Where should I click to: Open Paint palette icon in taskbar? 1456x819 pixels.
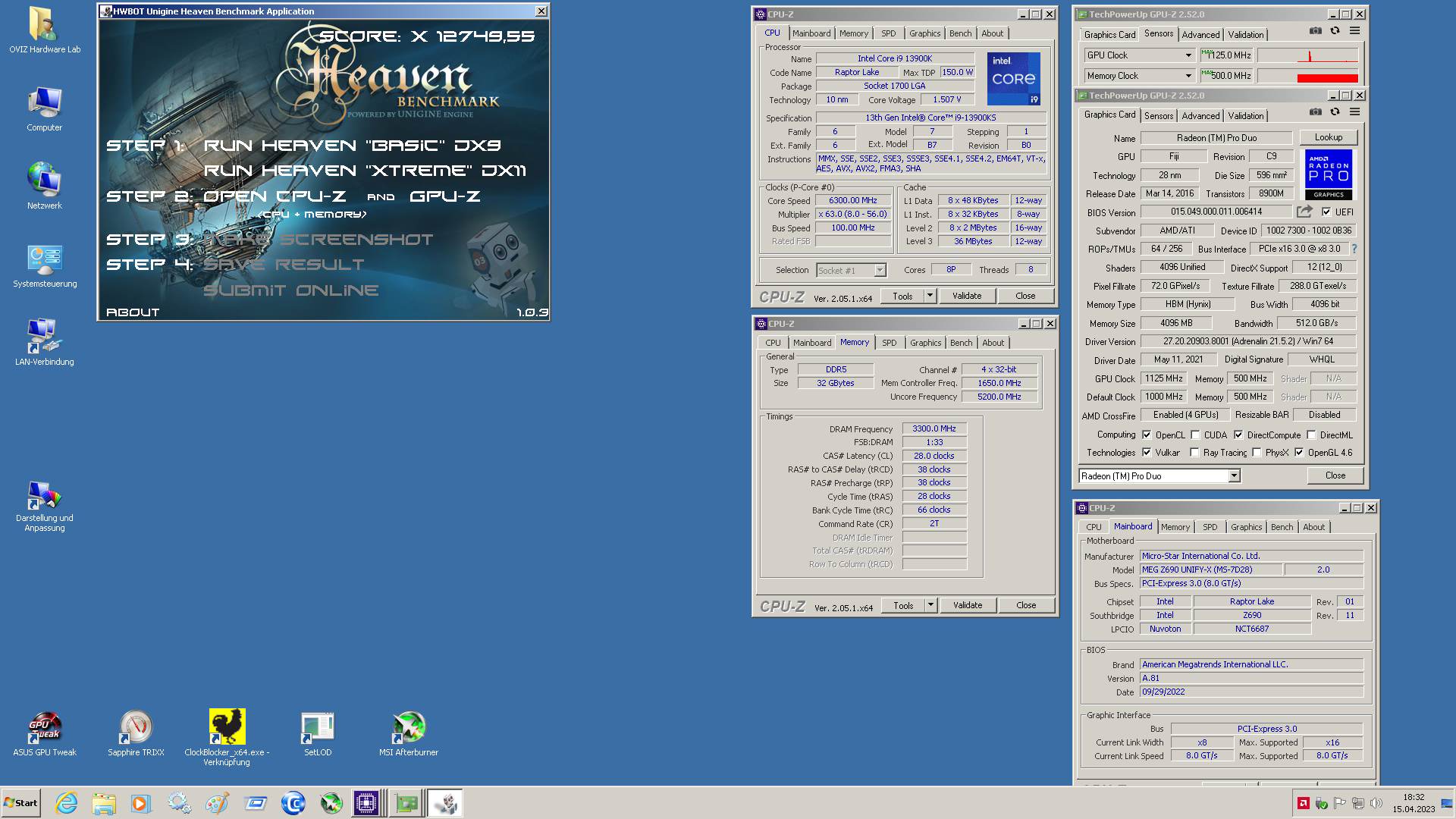[x=217, y=803]
